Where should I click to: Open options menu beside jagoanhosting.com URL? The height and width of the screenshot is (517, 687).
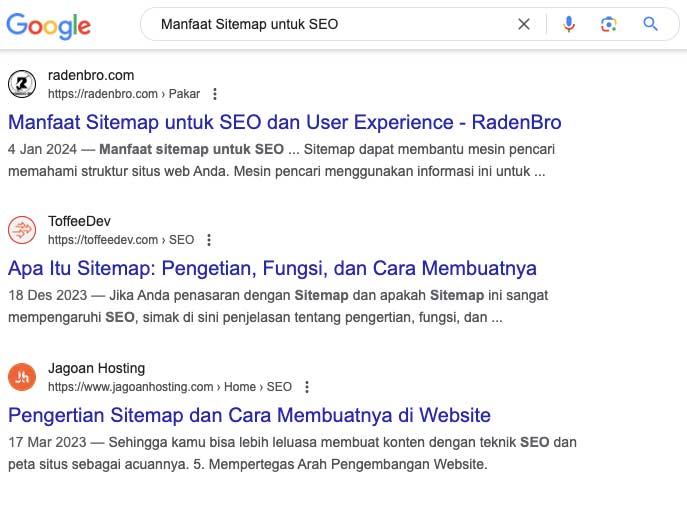tap(307, 387)
